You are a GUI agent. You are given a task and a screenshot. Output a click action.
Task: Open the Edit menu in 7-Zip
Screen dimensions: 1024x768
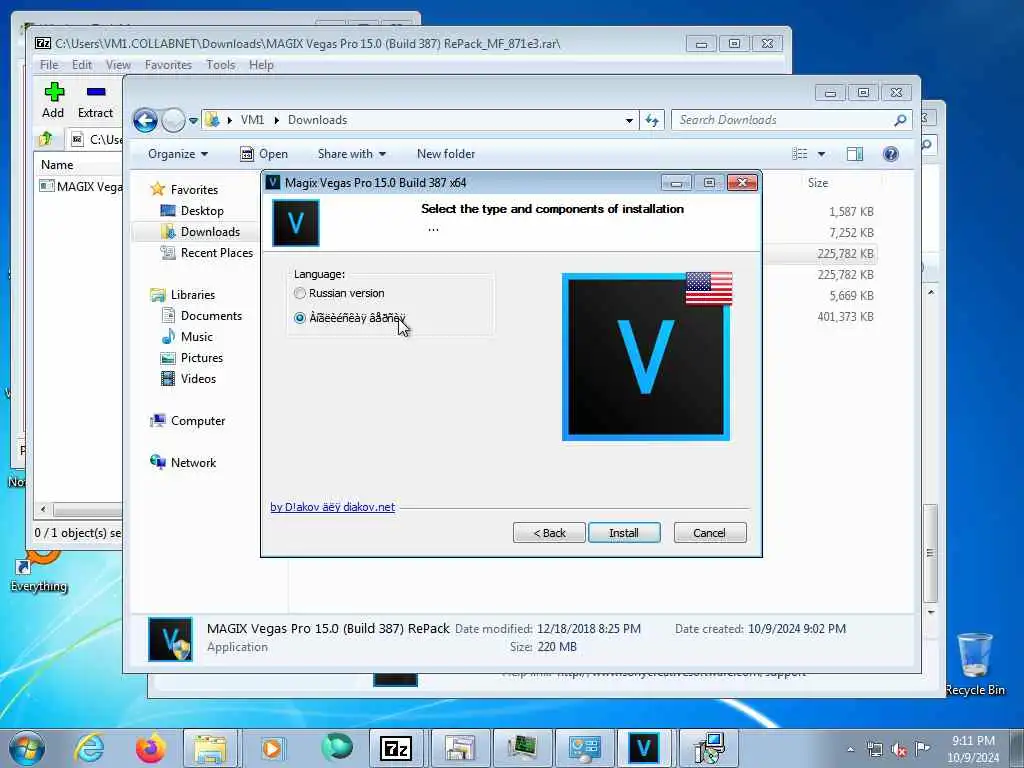[x=82, y=65]
